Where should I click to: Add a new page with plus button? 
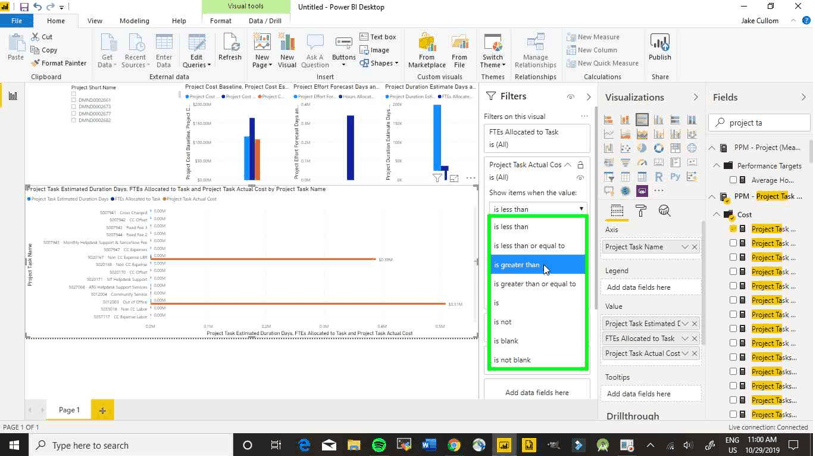(102, 411)
